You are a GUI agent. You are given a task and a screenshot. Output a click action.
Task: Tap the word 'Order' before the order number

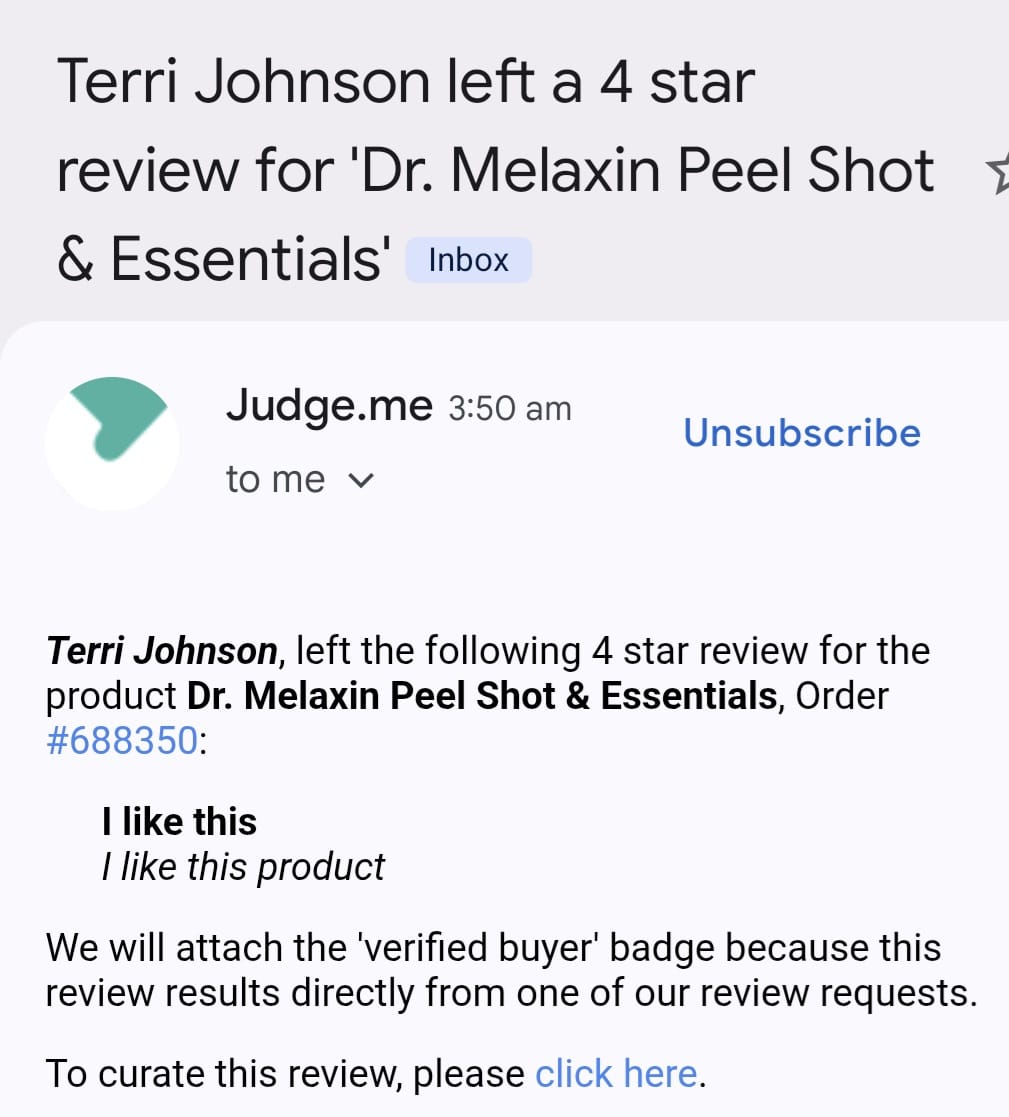[841, 696]
